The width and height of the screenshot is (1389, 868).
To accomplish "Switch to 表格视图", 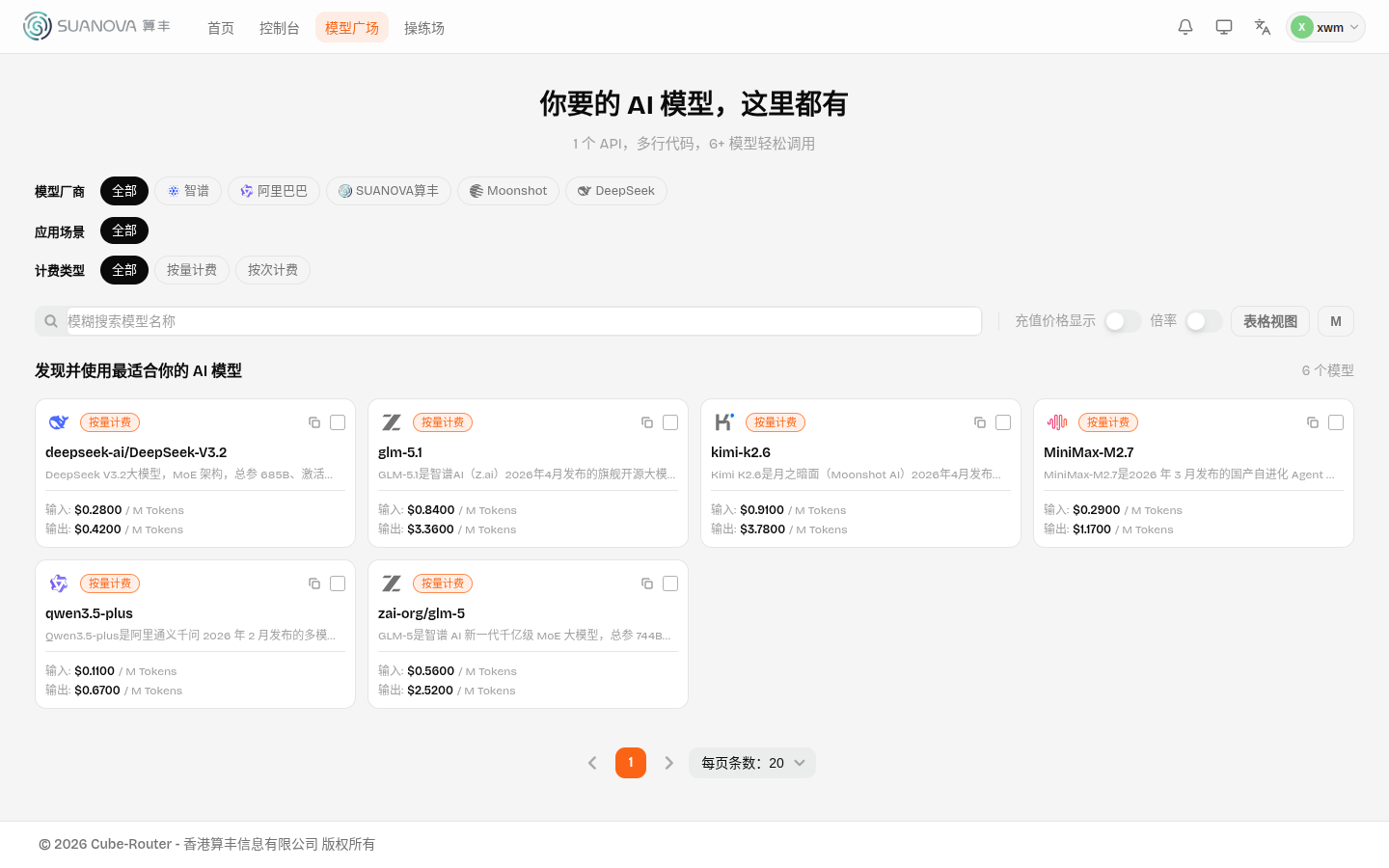I will (x=1270, y=321).
